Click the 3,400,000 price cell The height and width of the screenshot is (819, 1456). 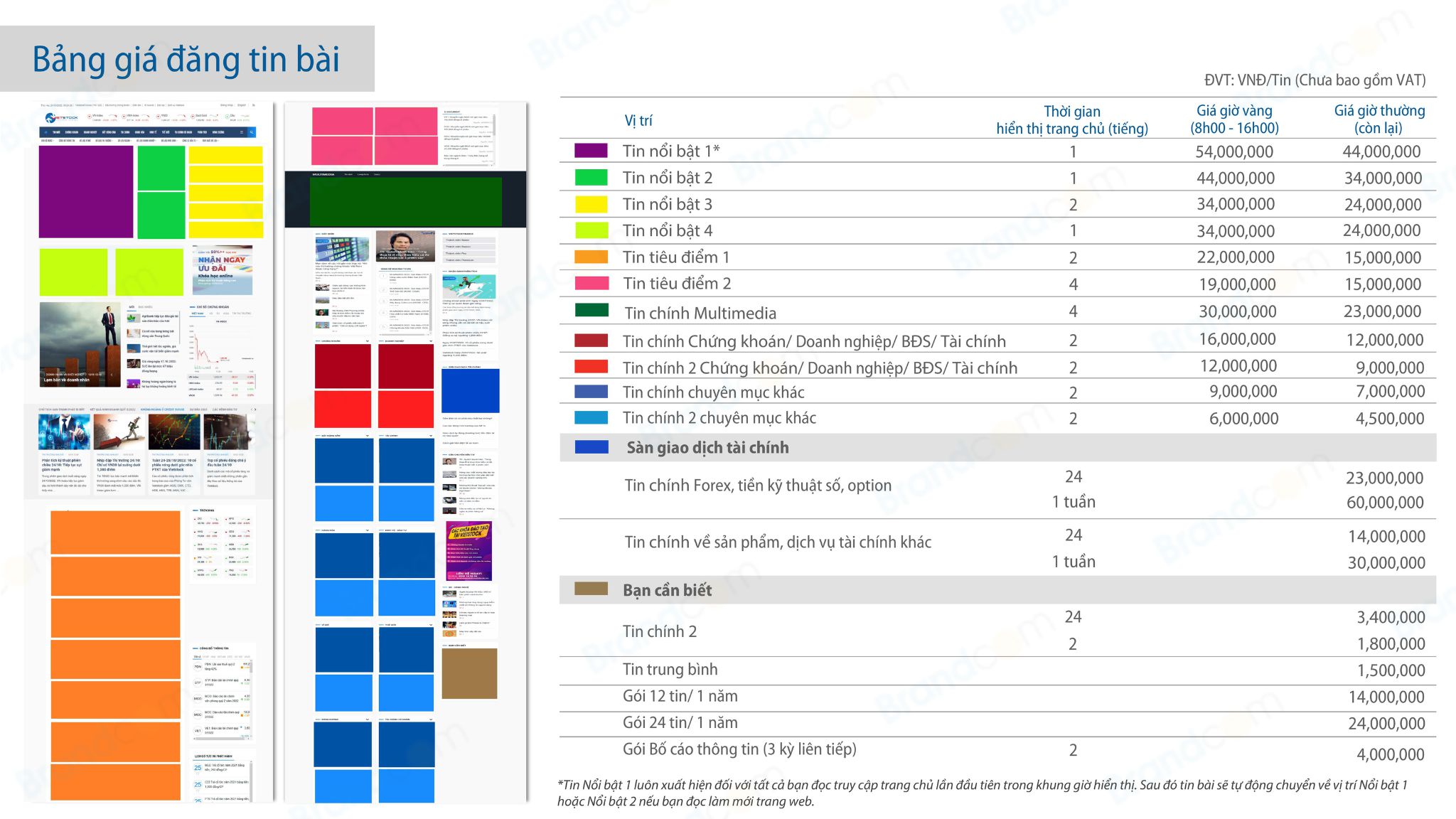[1391, 617]
